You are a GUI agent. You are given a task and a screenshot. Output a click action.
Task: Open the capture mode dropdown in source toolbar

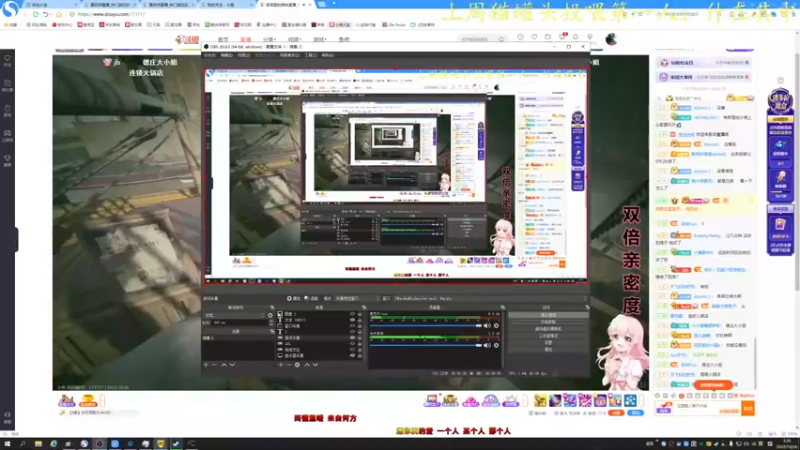tap(357, 298)
